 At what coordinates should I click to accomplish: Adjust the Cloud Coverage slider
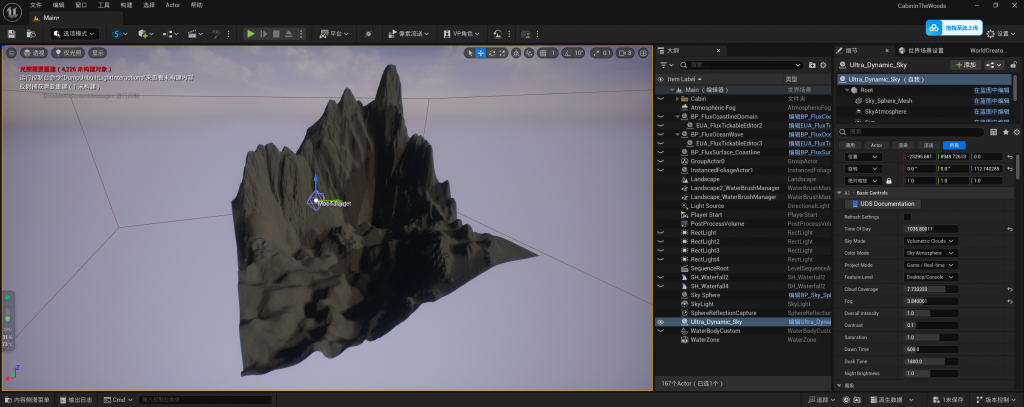pyautogui.click(x=930, y=289)
